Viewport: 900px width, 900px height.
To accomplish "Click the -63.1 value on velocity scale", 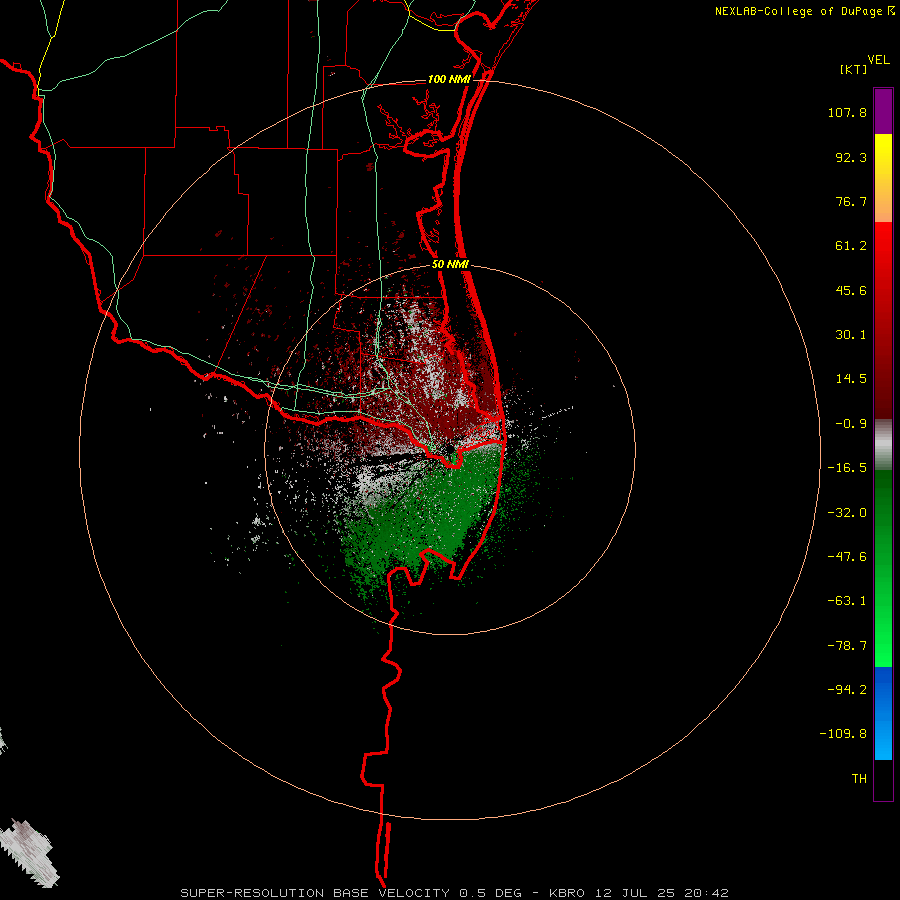I will [x=847, y=601].
